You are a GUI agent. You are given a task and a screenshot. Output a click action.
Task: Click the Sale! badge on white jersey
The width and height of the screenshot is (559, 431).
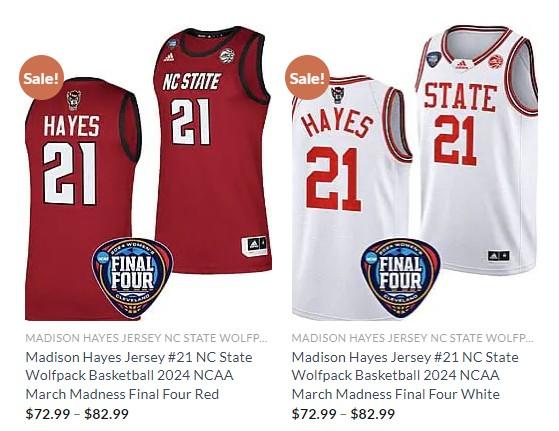(307, 77)
